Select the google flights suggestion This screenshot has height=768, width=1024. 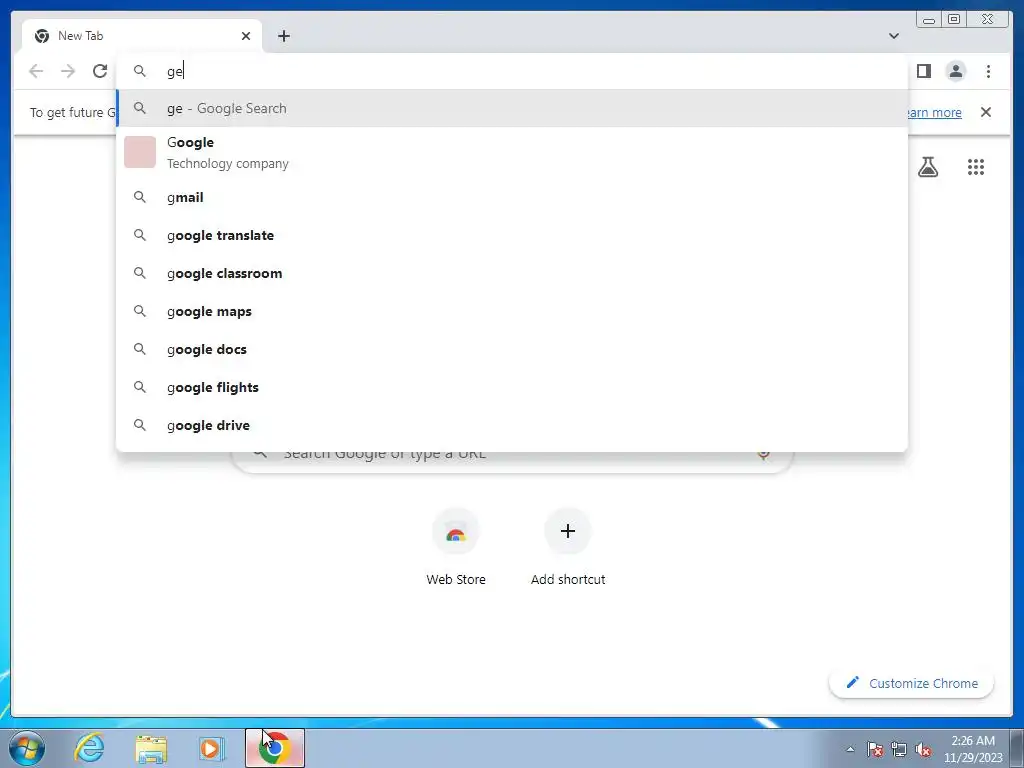512,387
